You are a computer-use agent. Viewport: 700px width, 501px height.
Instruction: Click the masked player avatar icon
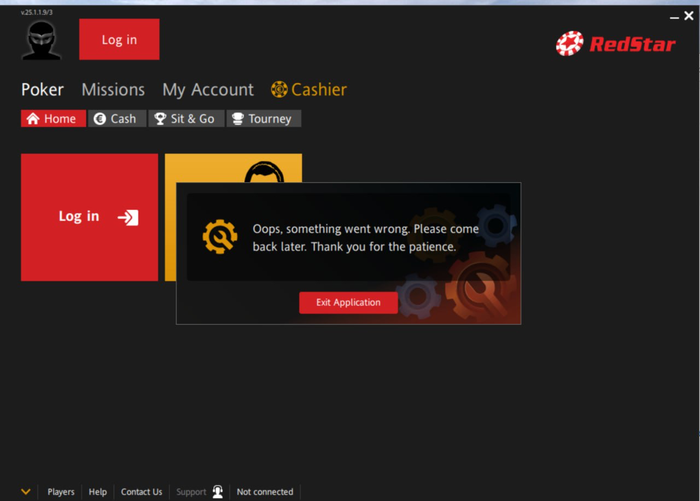[41, 41]
